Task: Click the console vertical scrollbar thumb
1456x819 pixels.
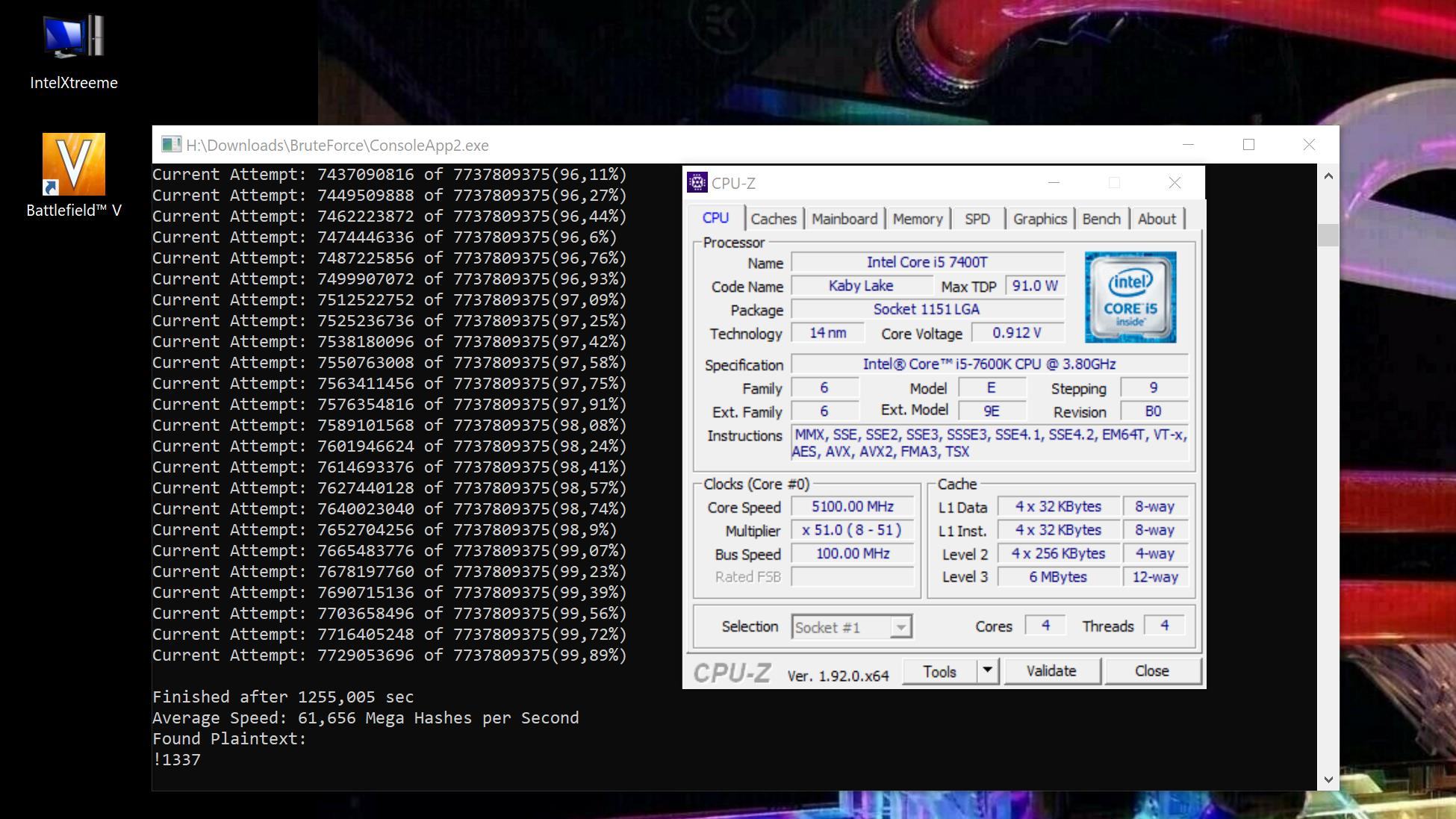Action: pos(1328,234)
